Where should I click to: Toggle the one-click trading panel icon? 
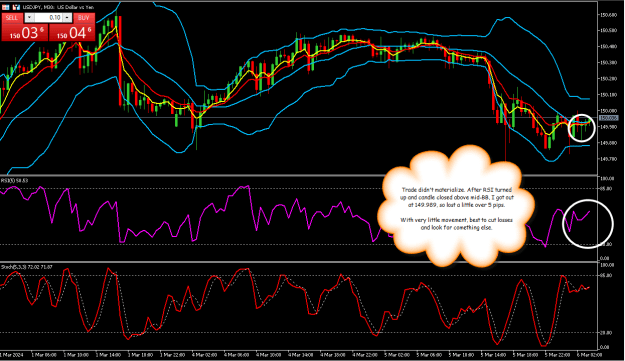coord(6,7)
